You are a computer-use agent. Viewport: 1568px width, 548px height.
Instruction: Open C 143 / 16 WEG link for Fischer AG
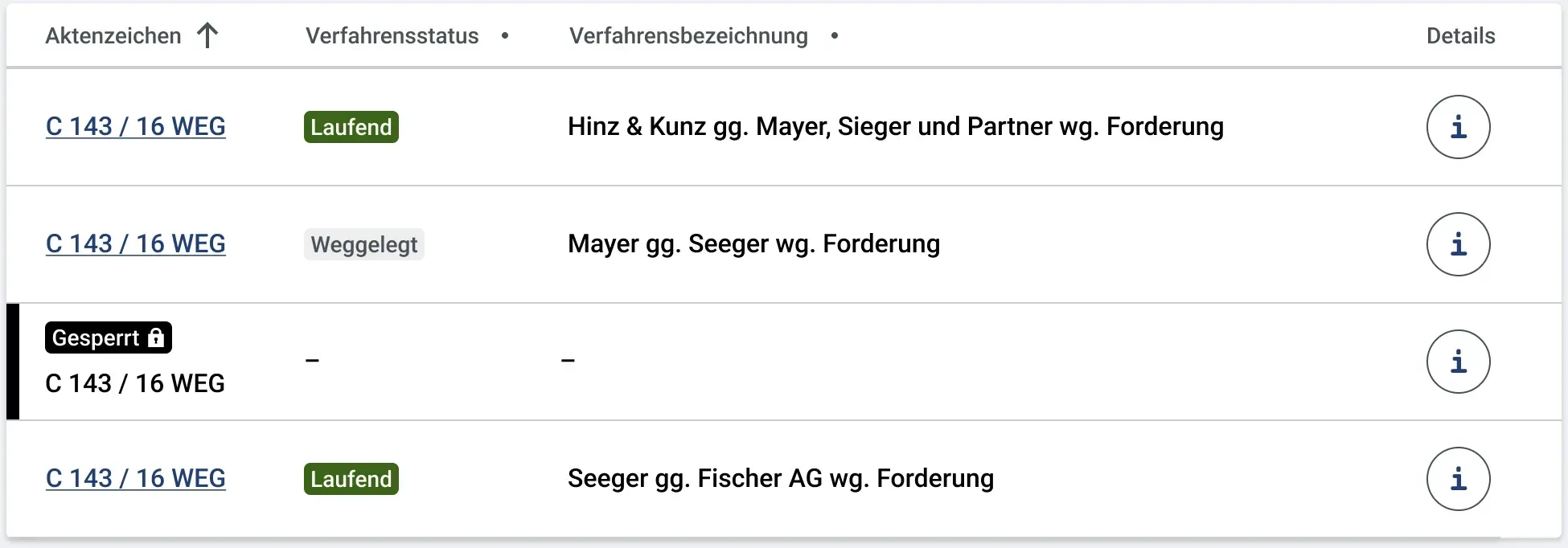(x=136, y=478)
